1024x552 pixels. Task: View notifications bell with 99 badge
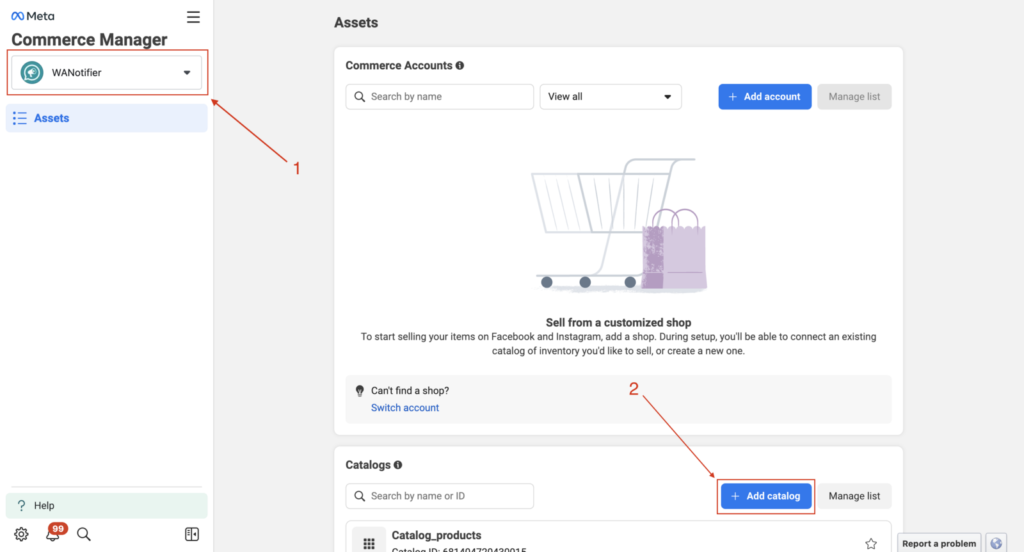point(53,534)
